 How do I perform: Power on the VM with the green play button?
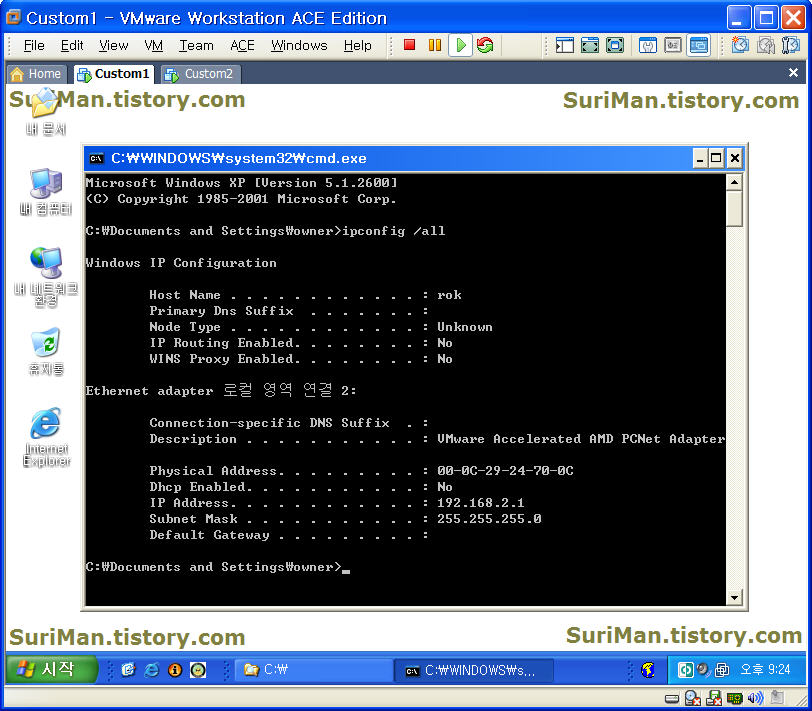[x=460, y=45]
